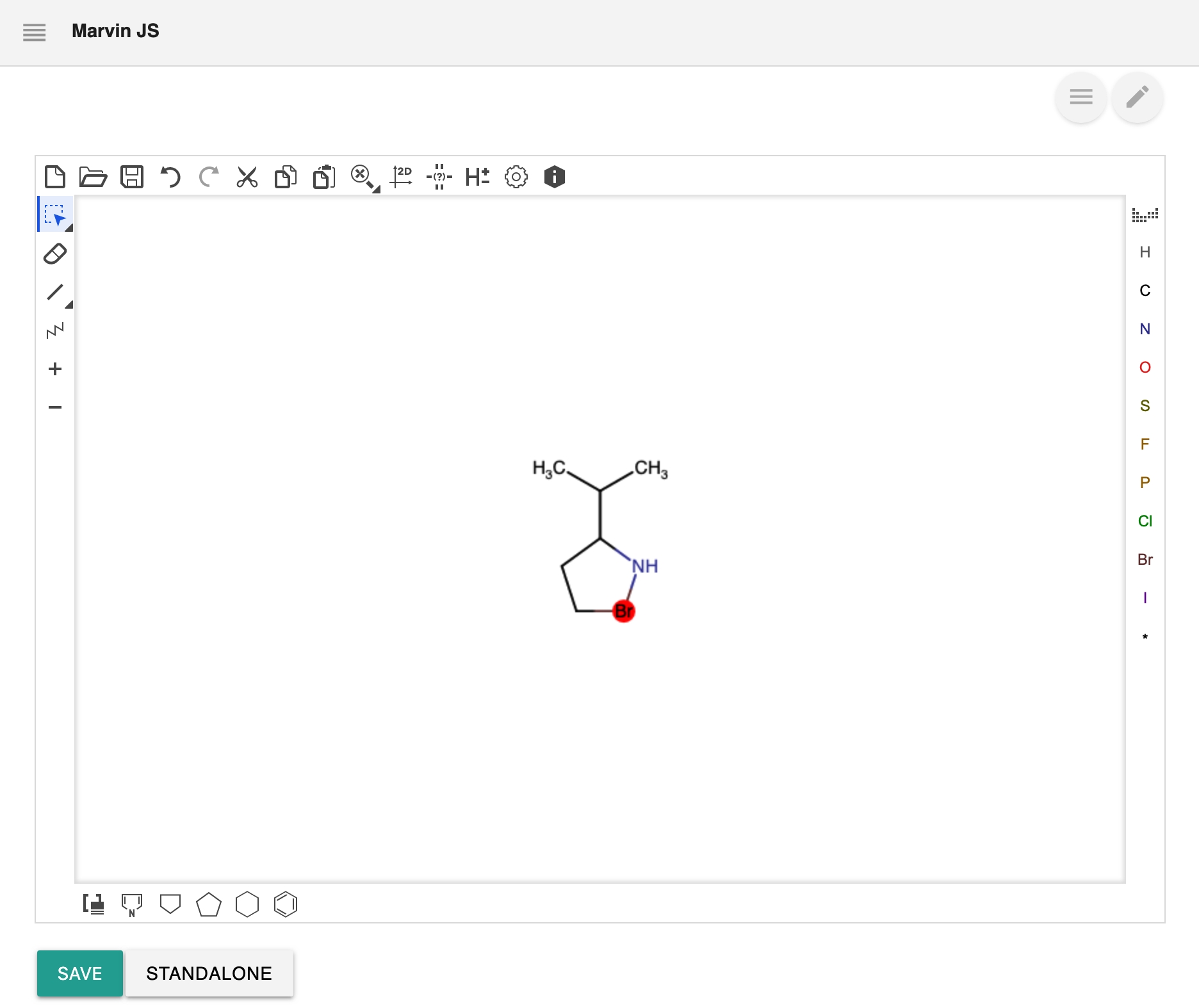Click the STANDALONE button
The height and width of the screenshot is (1008, 1199).
coord(209,973)
